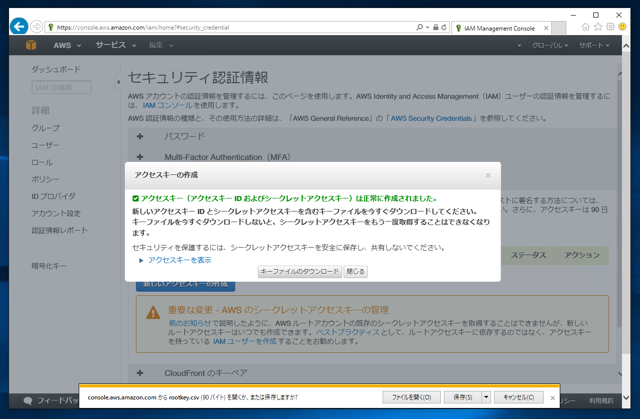Click the IAM search input field
640x419 pixels.
point(62,87)
